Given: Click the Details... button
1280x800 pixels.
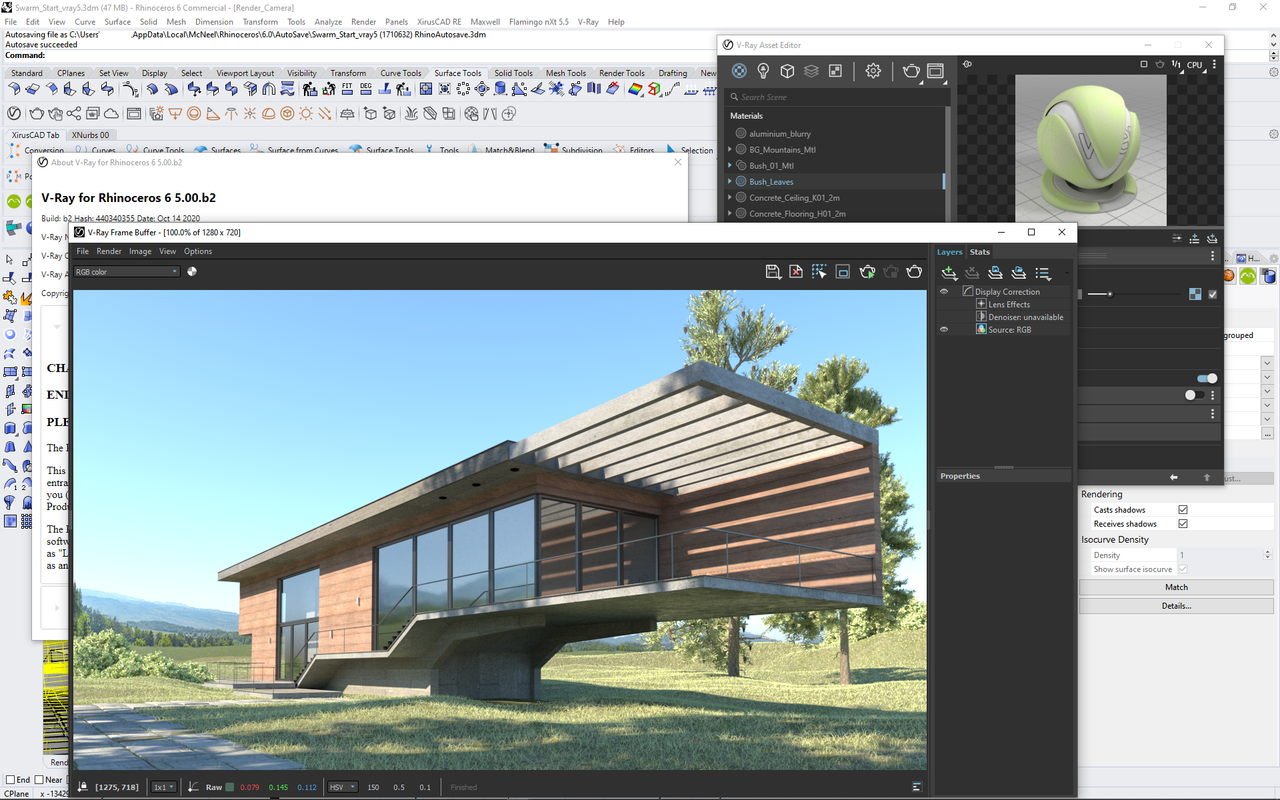Looking at the screenshot, I should pos(1176,605).
